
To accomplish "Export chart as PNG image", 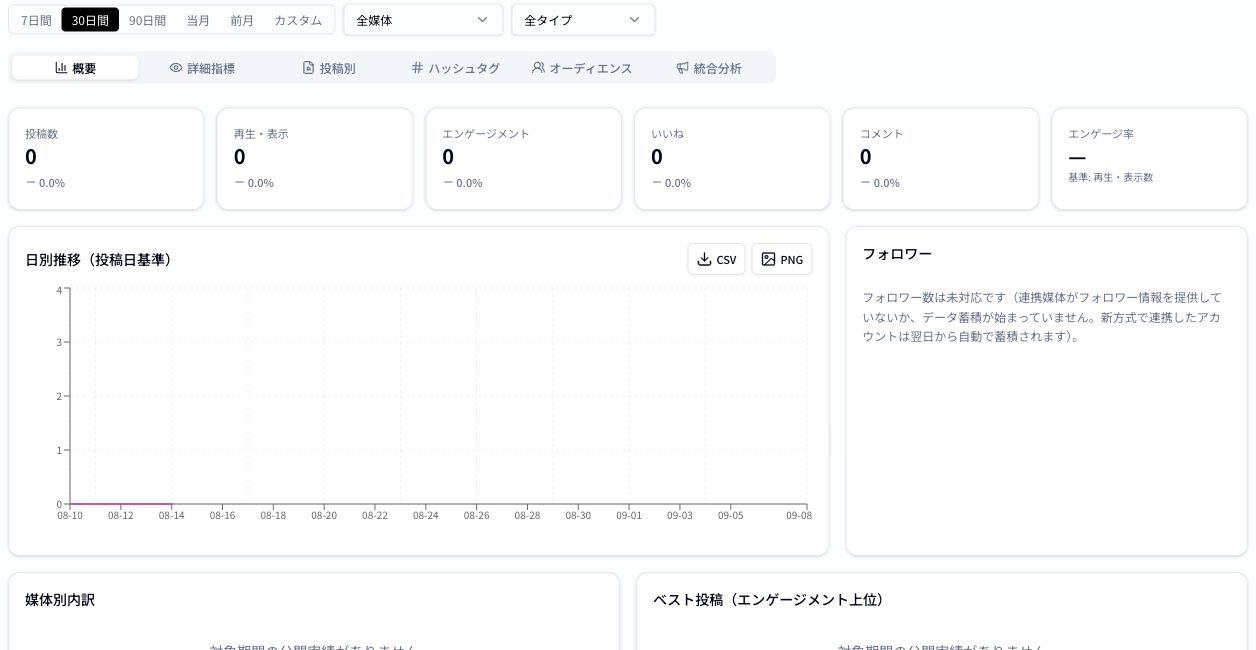I will (782, 259).
